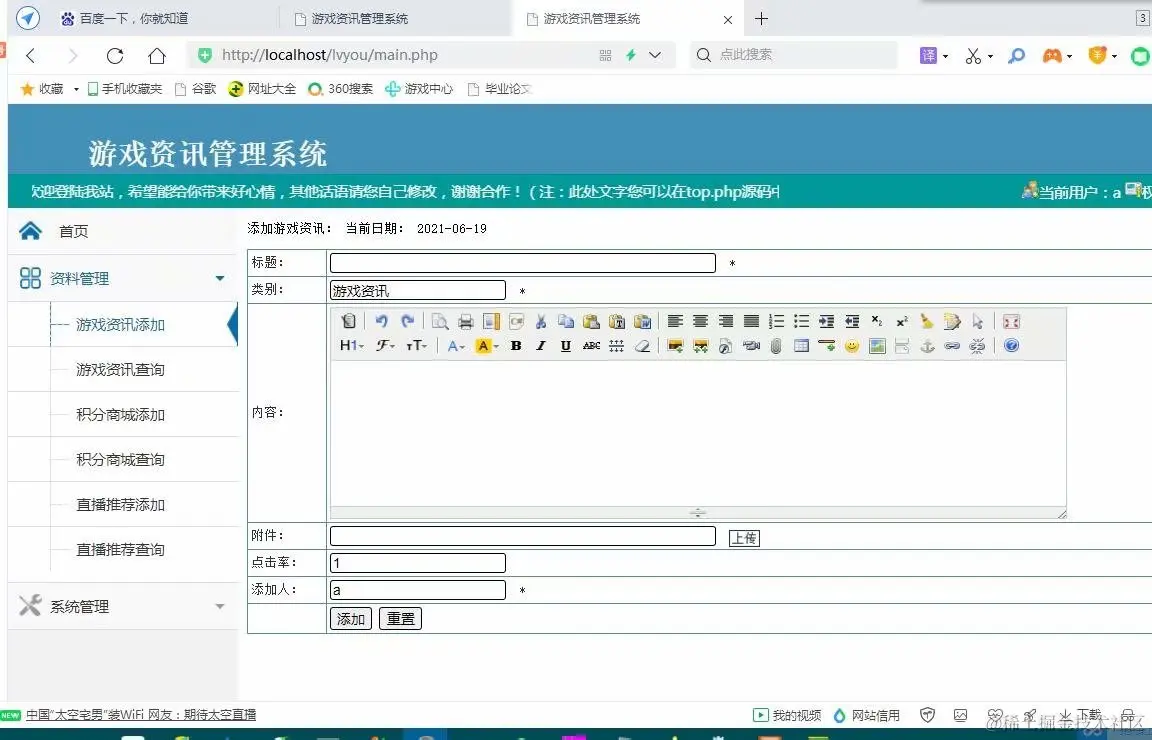This screenshot has width=1152, height=740.
Task: Open 游戏资讯添加 in the sidebar
Action: coord(120,325)
